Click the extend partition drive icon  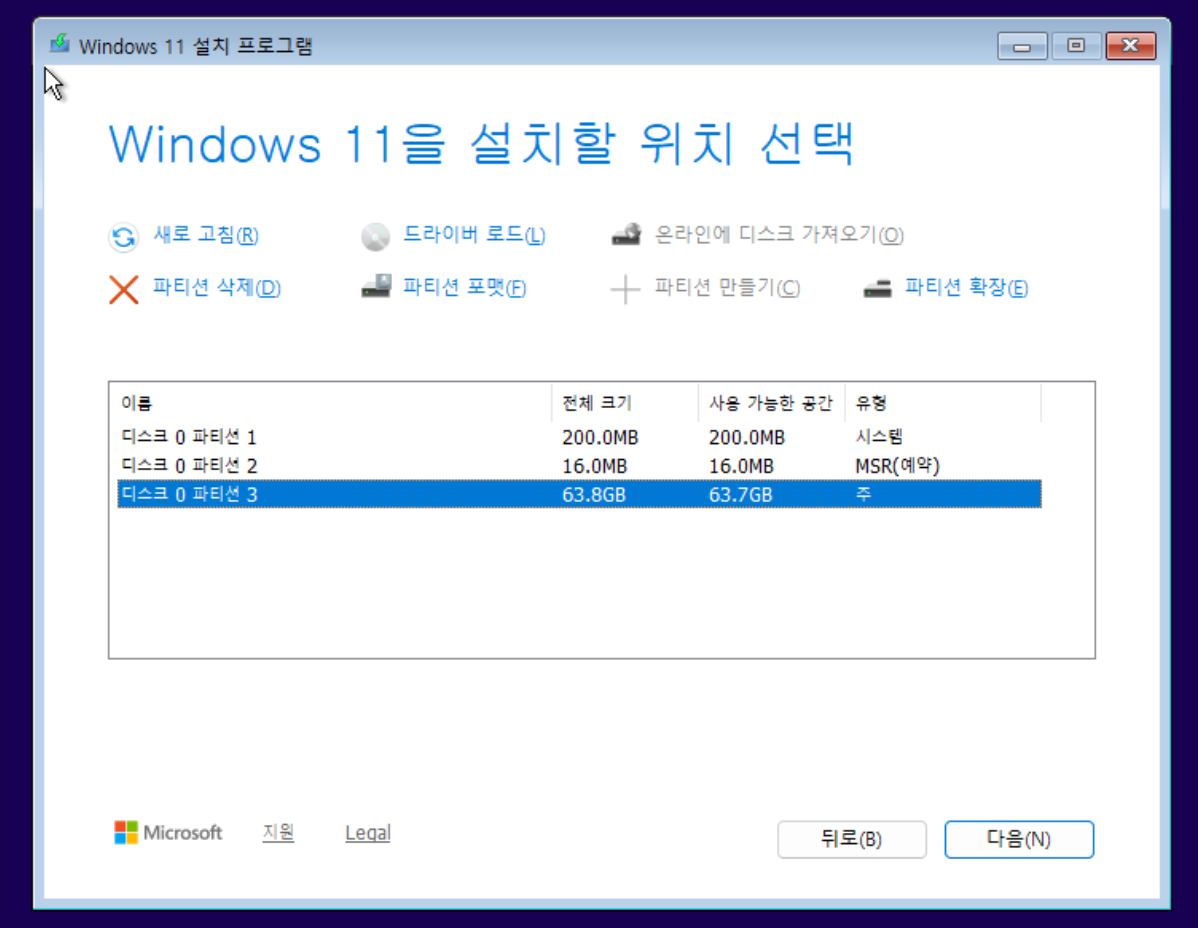[x=877, y=289]
